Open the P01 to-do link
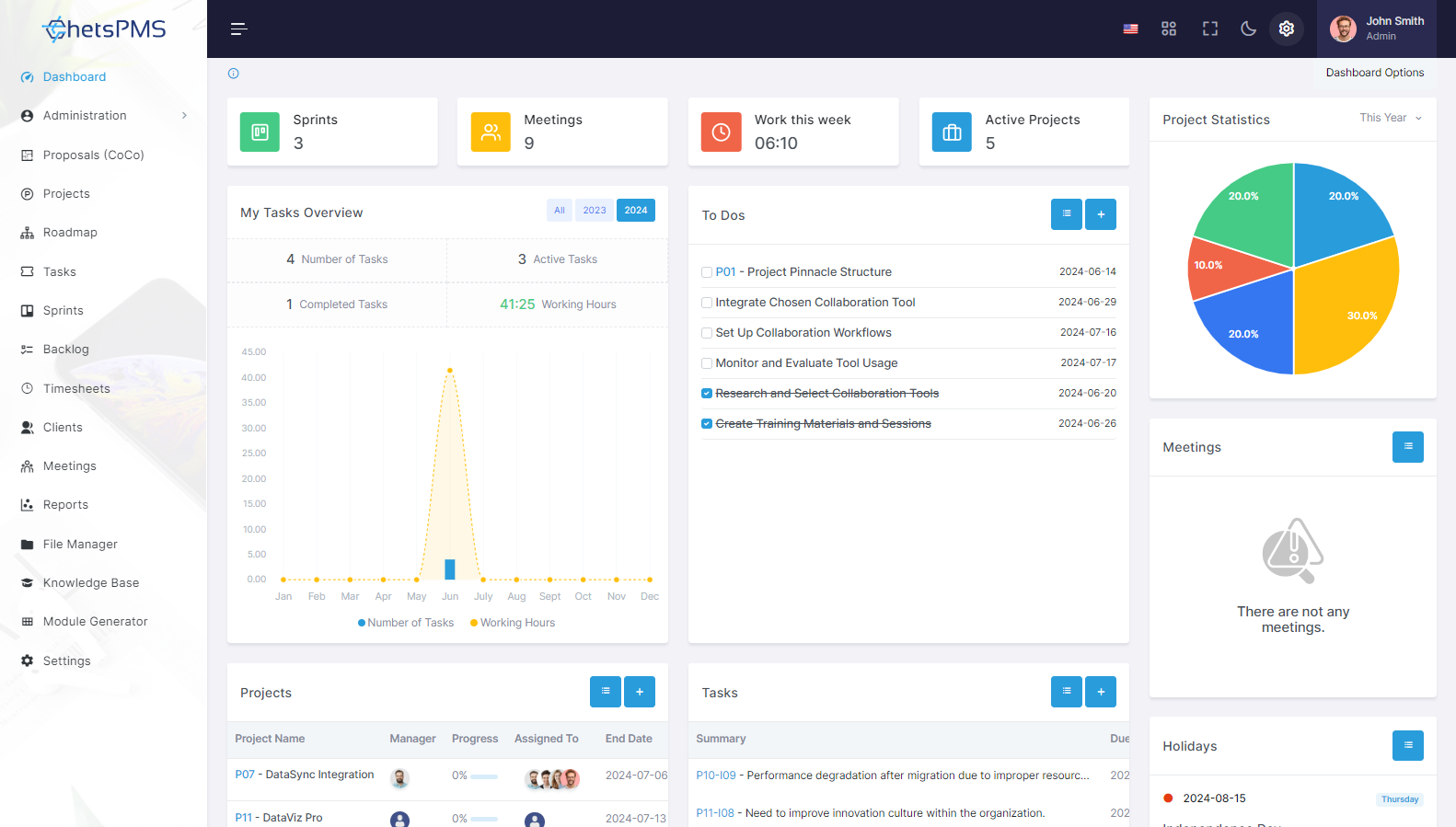 tap(726, 272)
